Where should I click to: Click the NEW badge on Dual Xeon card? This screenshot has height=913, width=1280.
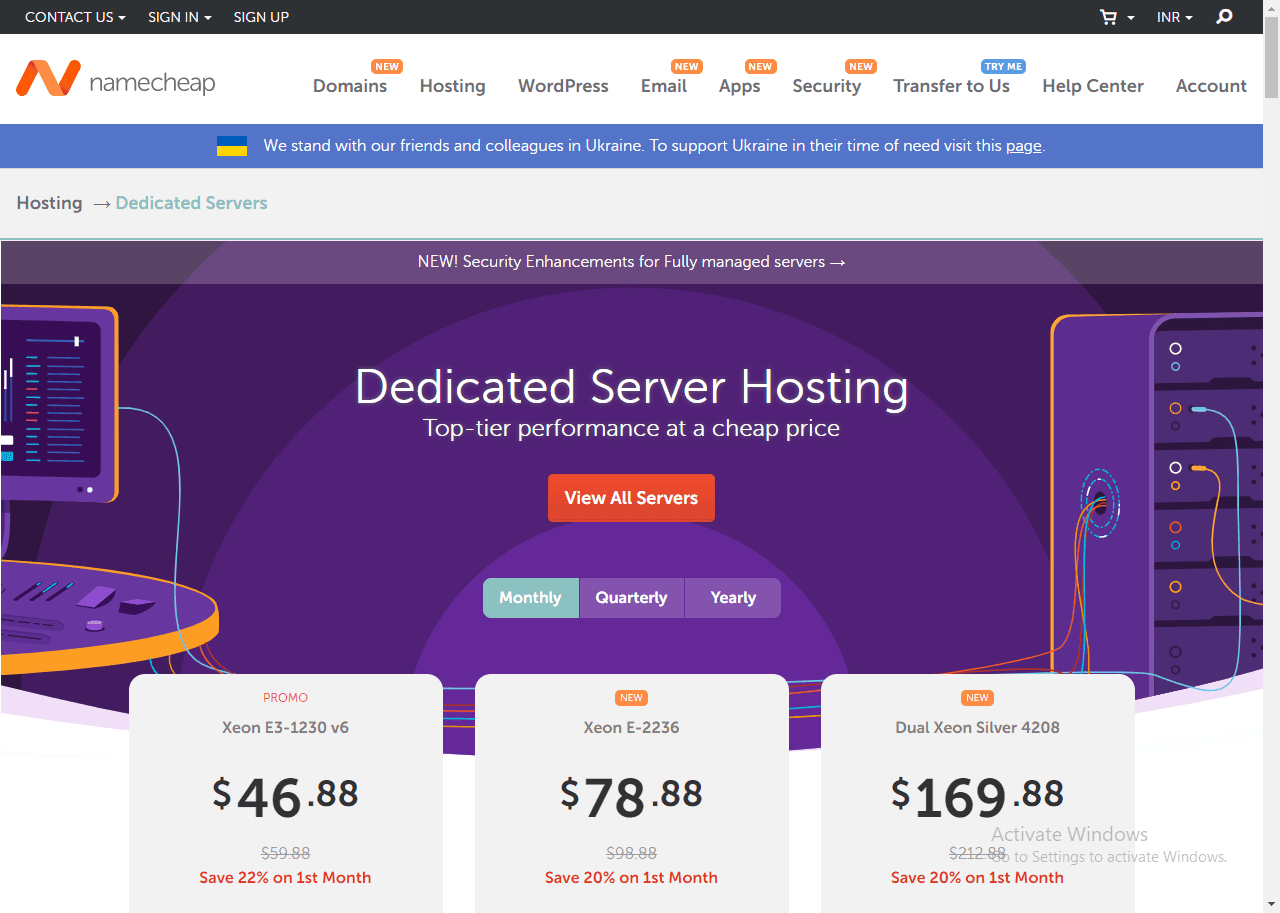click(978, 698)
